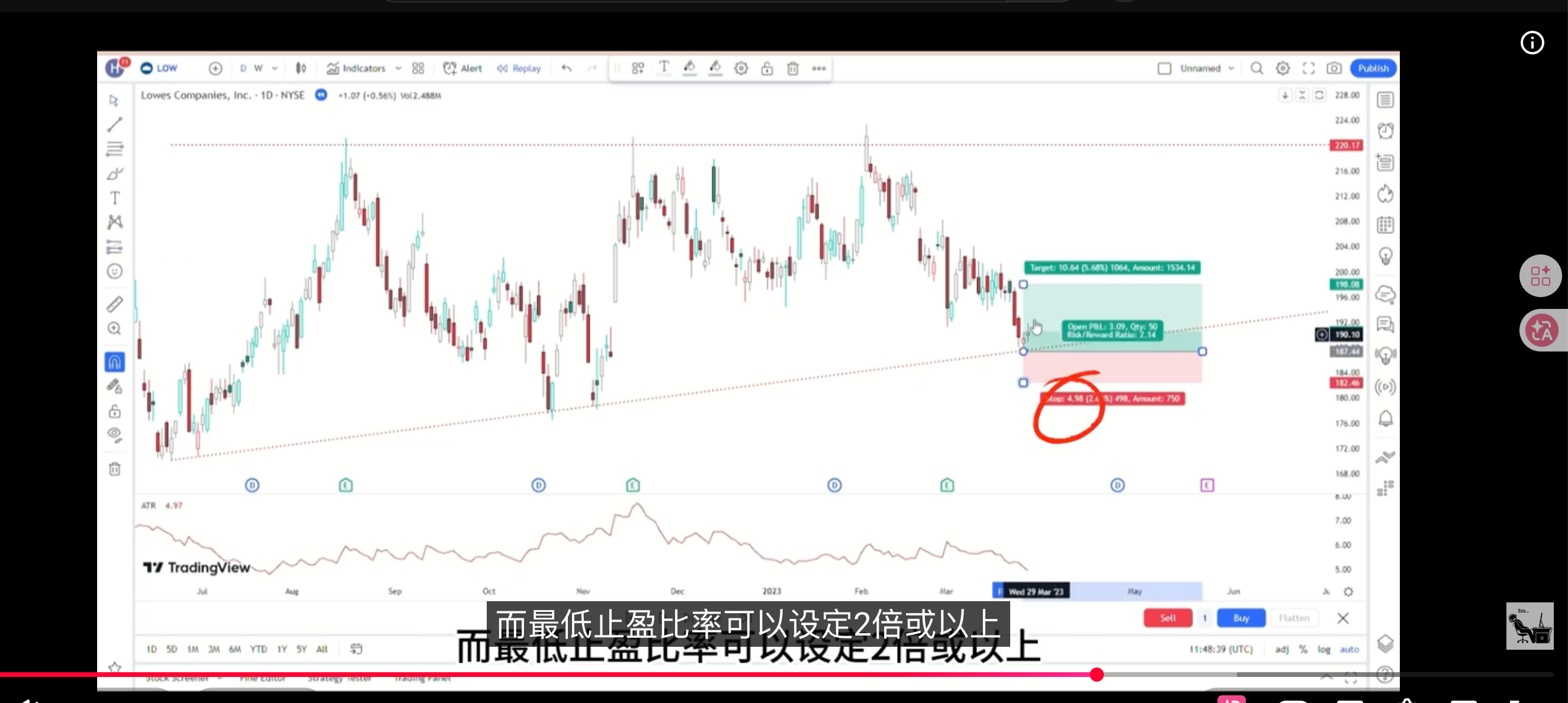Open the object tree layers panel
Viewport: 1568px width, 703px height.
[1386, 643]
